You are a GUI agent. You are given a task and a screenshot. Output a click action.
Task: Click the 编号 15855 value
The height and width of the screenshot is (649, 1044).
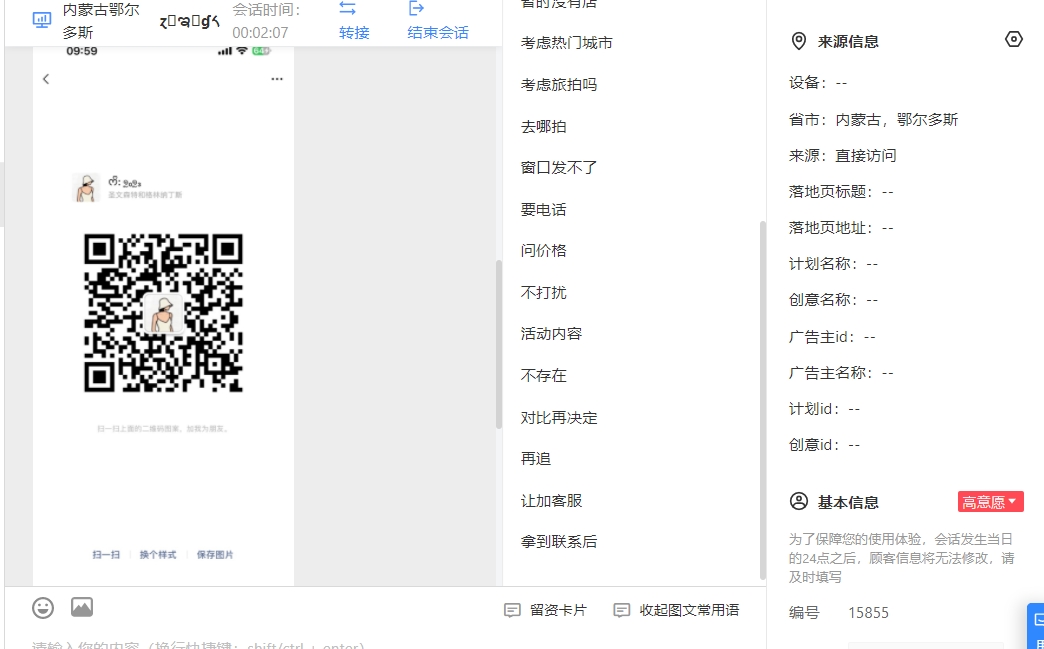(868, 612)
